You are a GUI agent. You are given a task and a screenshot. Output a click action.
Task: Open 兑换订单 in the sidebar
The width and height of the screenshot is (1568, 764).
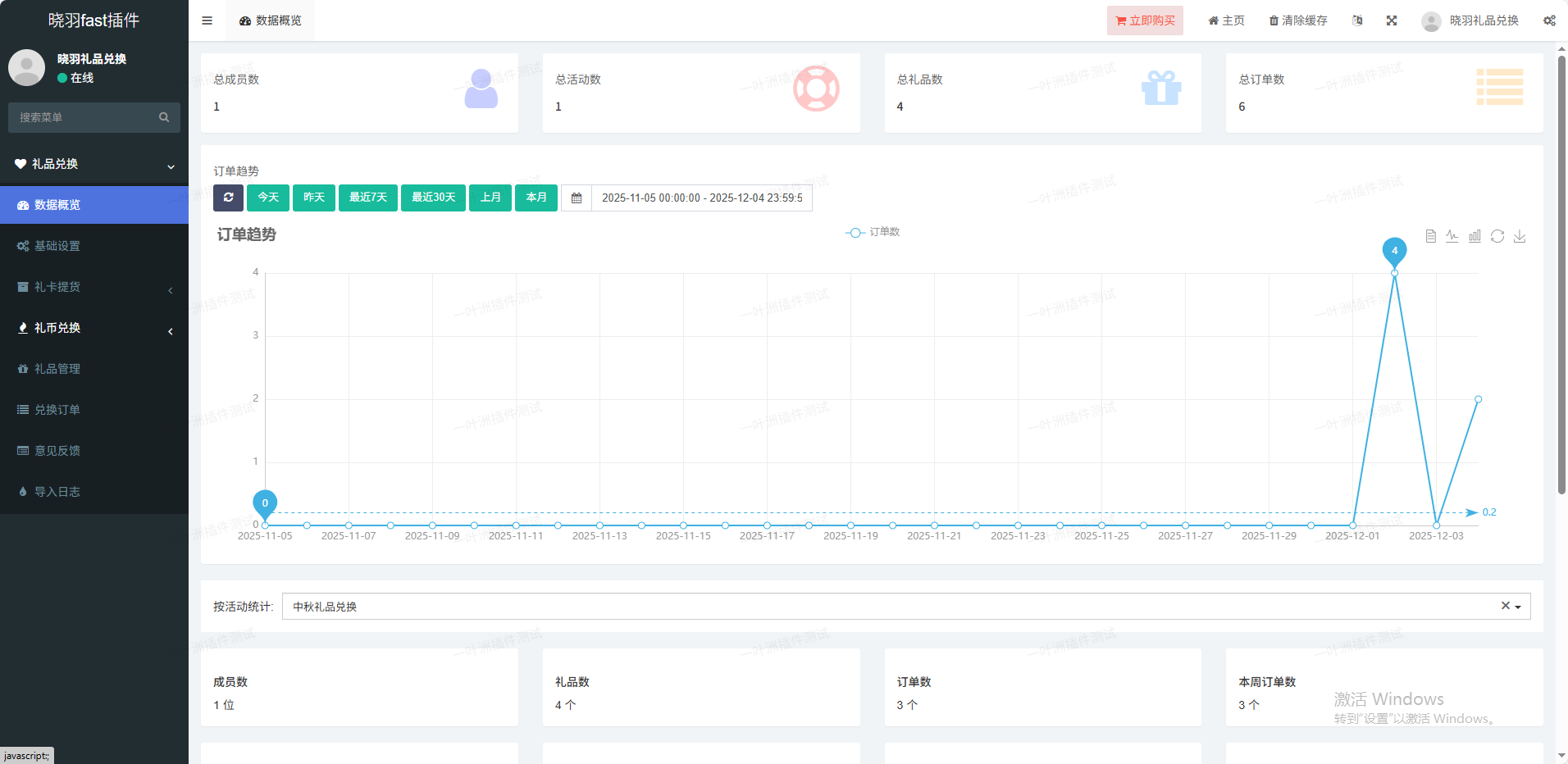[x=57, y=410]
